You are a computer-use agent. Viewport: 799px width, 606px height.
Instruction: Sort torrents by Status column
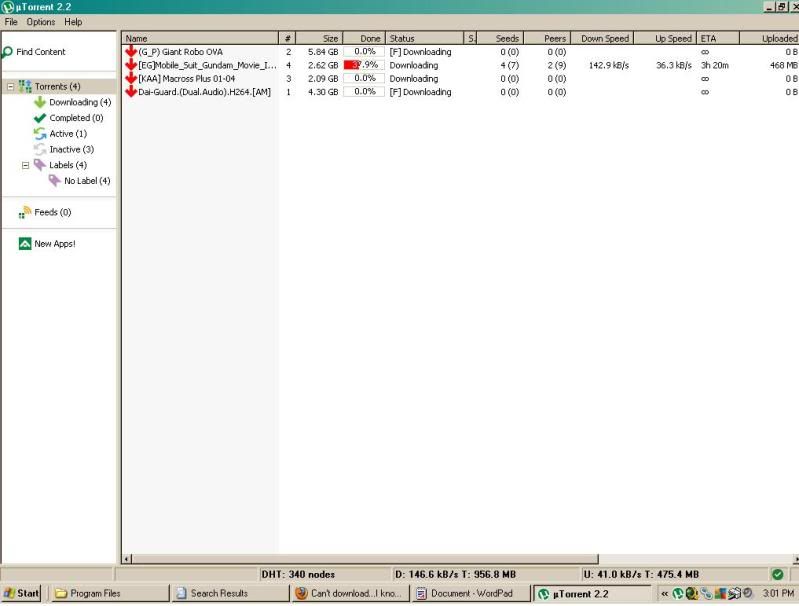point(424,38)
